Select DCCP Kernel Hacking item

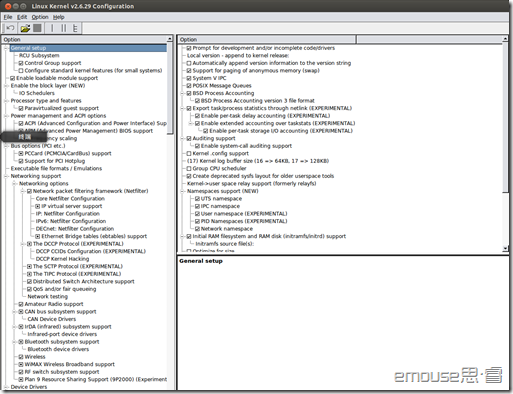point(62,259)
